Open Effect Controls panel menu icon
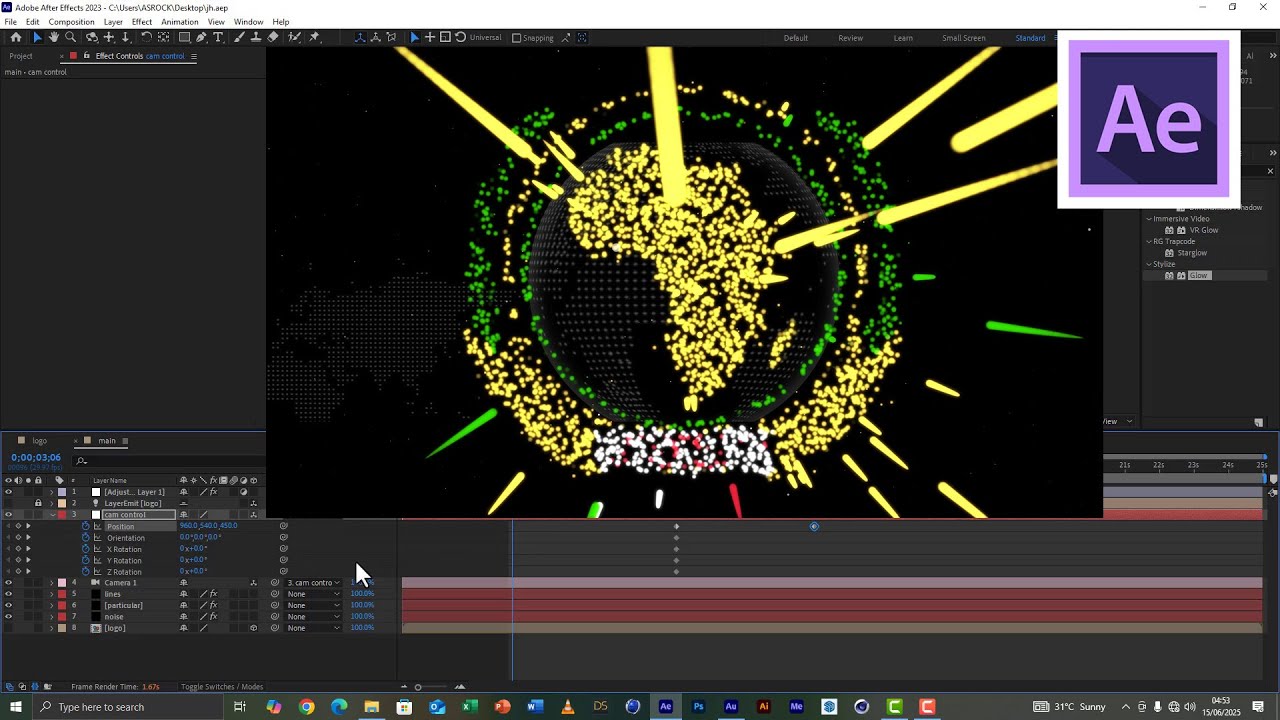 (x=193, y=56)
